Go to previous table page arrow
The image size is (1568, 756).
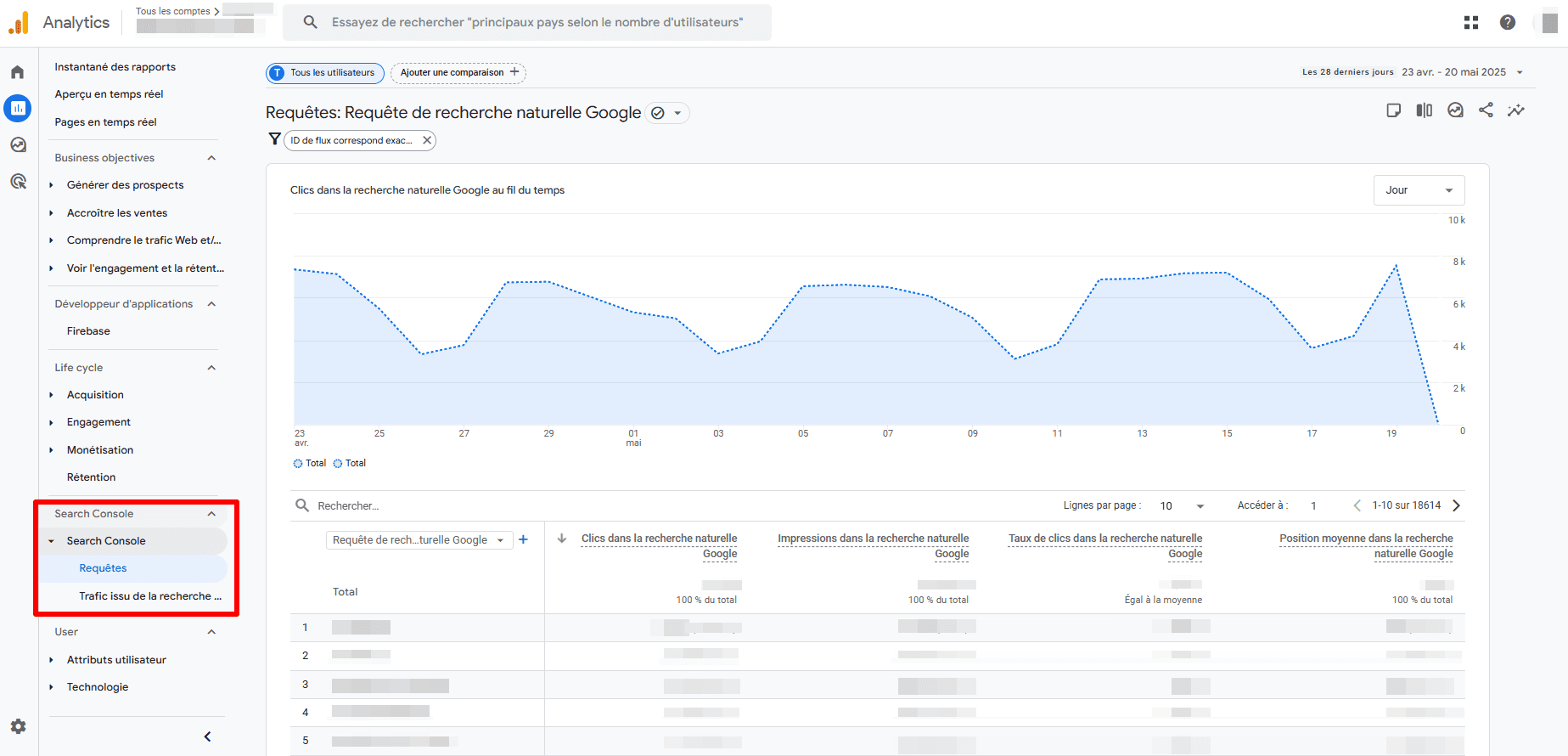(1357, 505)
